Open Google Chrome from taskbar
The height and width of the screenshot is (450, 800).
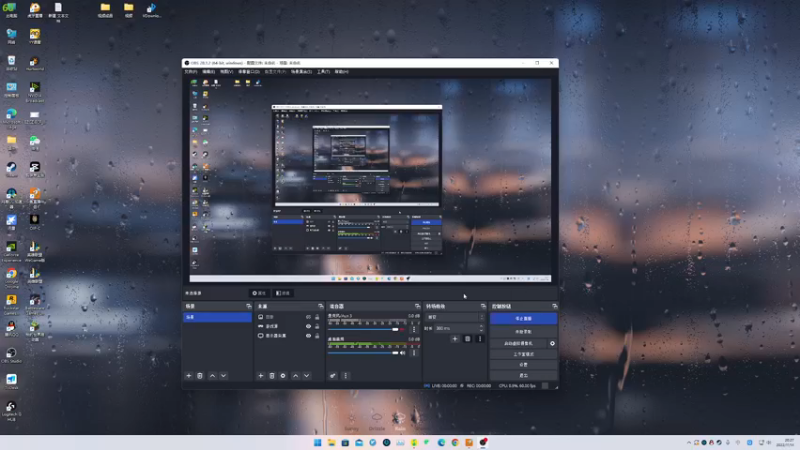coord(455,442)
